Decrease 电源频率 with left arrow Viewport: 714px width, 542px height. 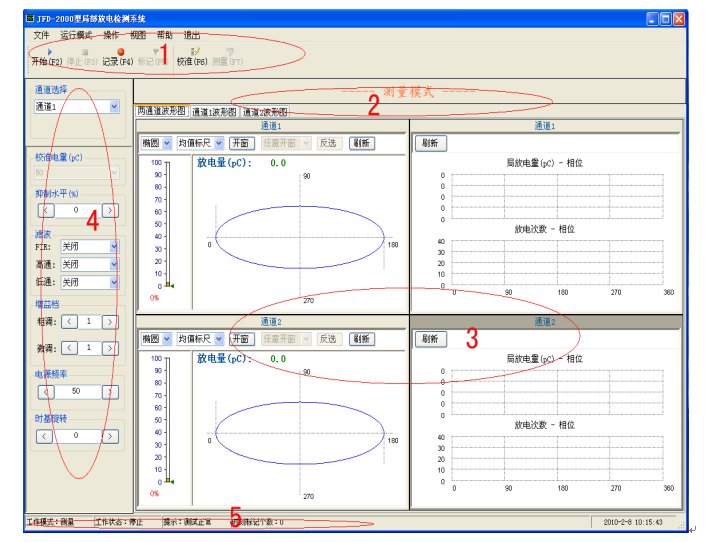46,392
